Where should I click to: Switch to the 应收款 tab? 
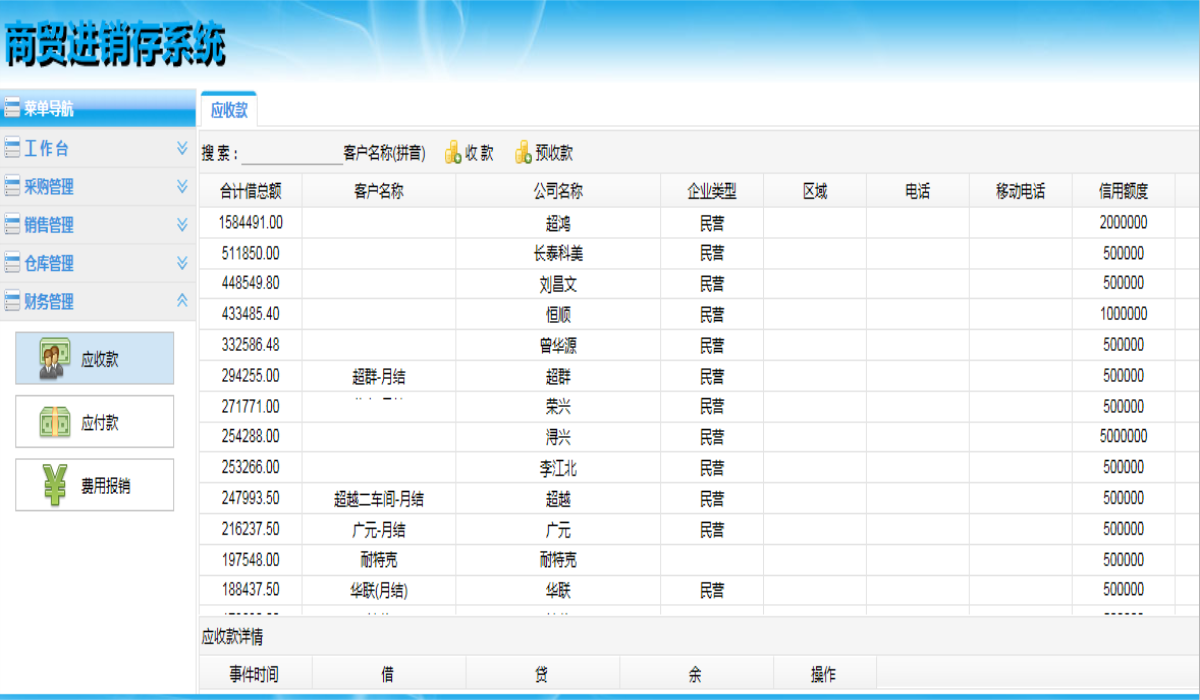(229, 110)
